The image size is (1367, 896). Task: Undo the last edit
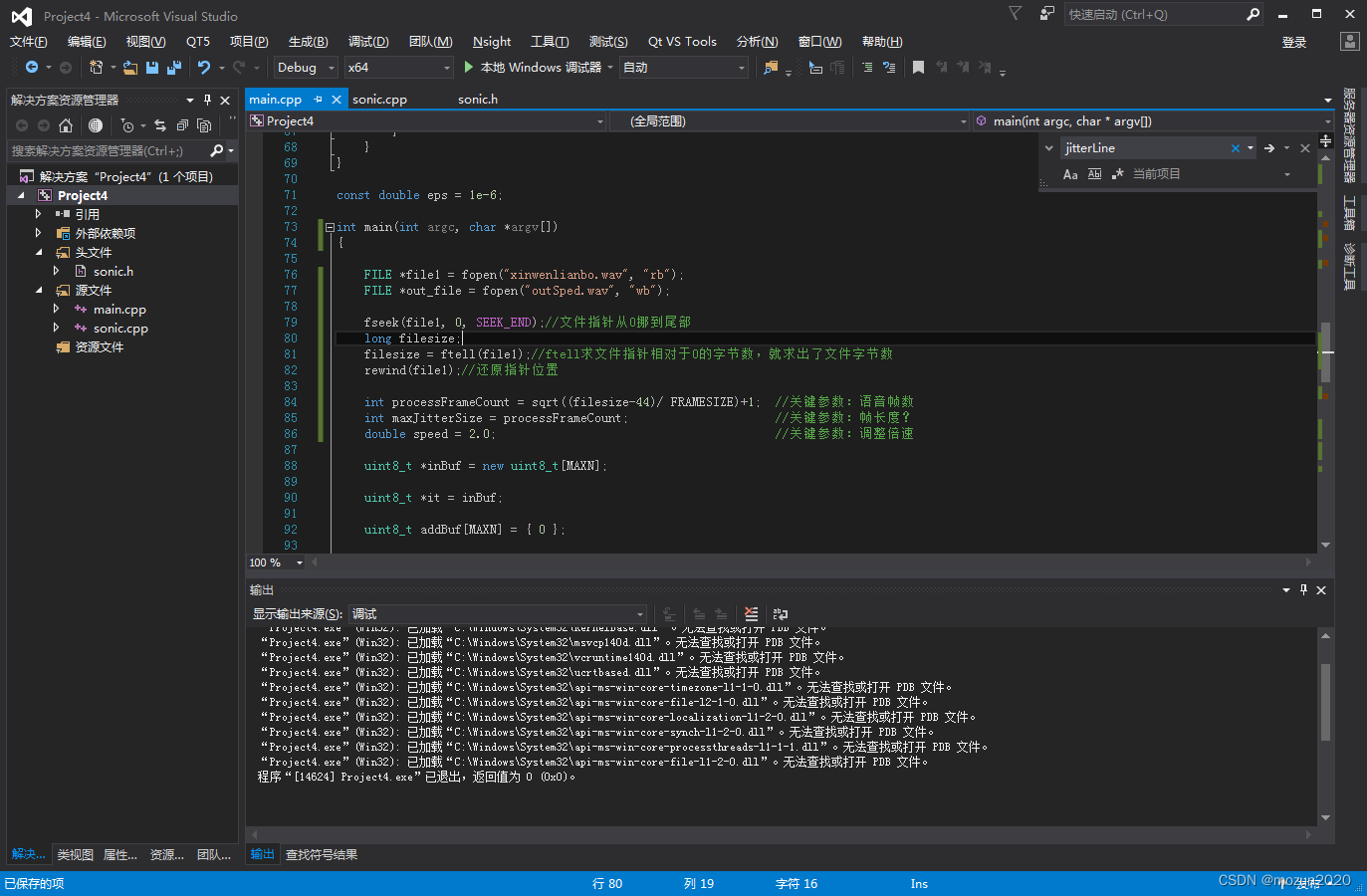[x=204, y=68]
